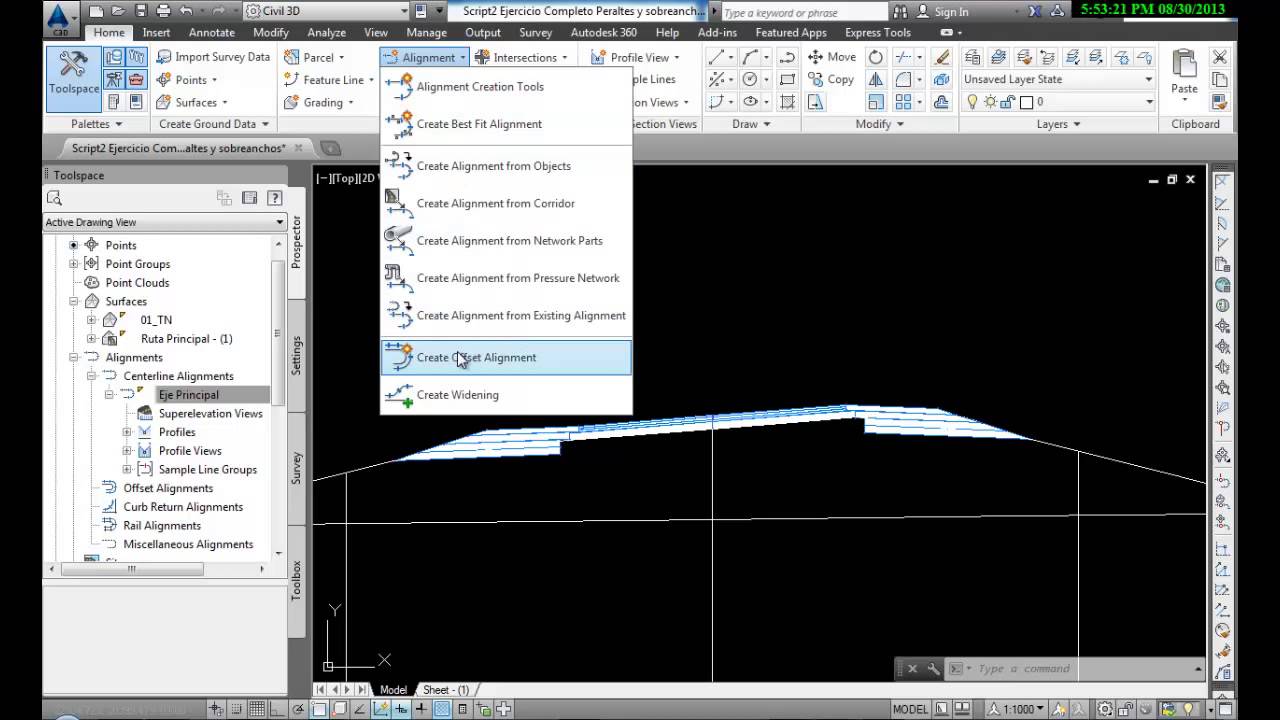Screen dimensions: 1280x720
Task: Collapse the Surfaces tree node
Action: pos(73,301)
